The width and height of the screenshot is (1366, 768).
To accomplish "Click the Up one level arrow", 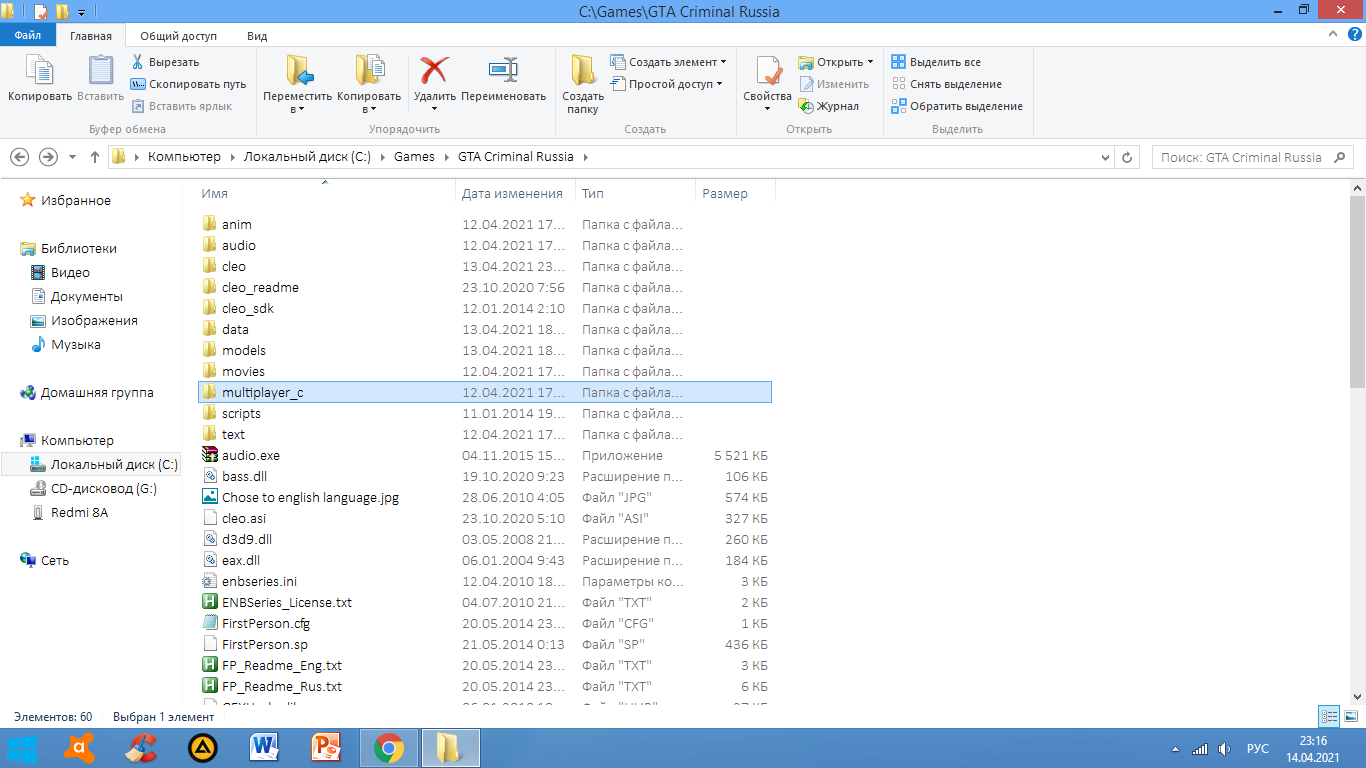I will pos(95,157).
